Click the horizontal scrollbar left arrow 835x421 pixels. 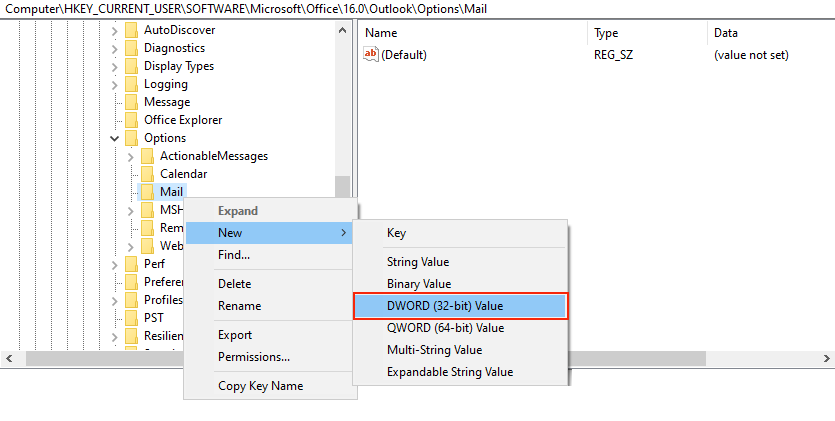coord(9,358)
